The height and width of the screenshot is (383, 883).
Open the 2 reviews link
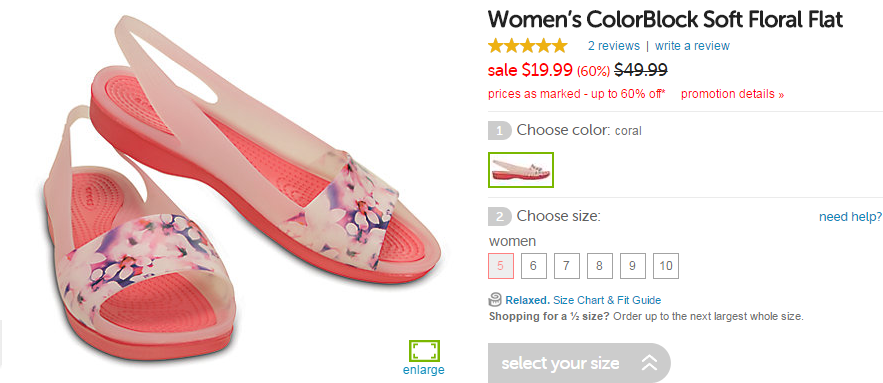pyautogui.click(x=614, y=46)
